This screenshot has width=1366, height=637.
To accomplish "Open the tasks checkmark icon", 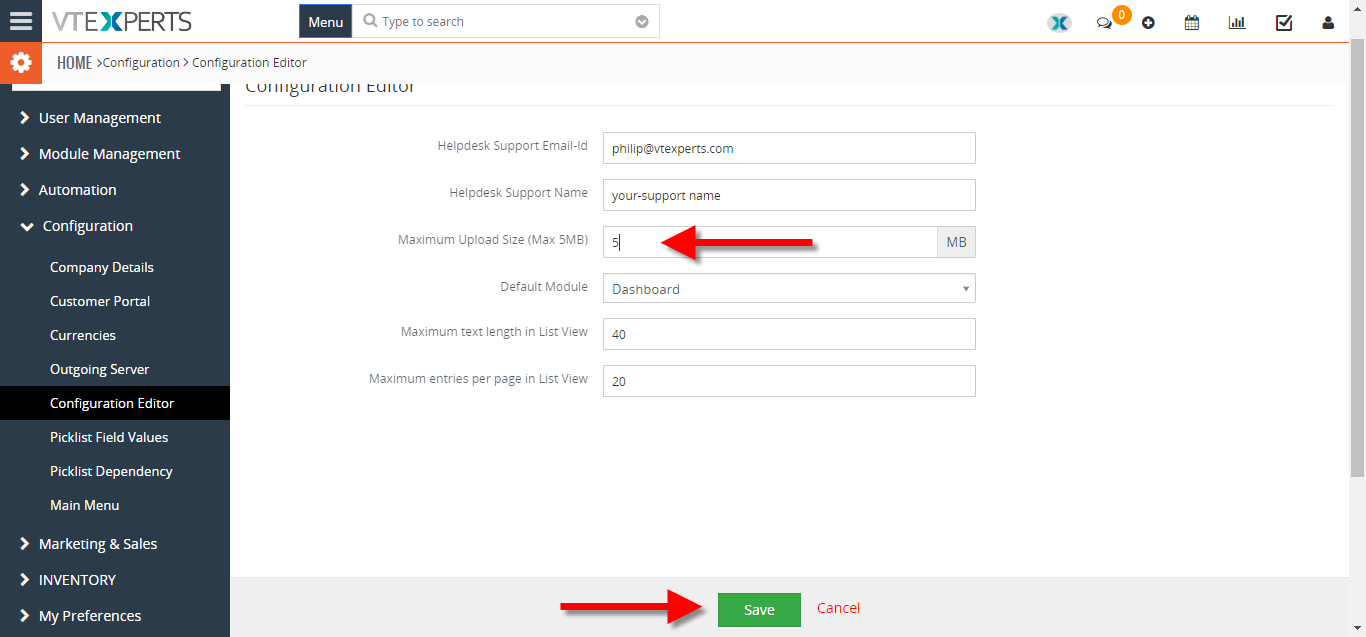I will 1284,22.
